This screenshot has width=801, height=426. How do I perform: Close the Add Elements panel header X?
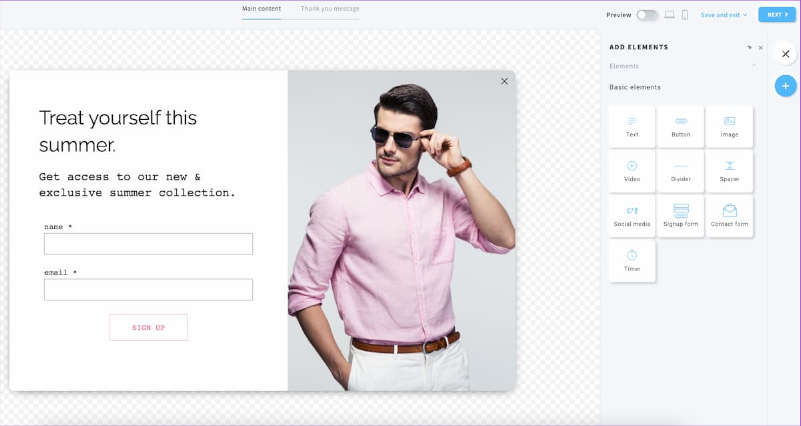pos(761,48)
